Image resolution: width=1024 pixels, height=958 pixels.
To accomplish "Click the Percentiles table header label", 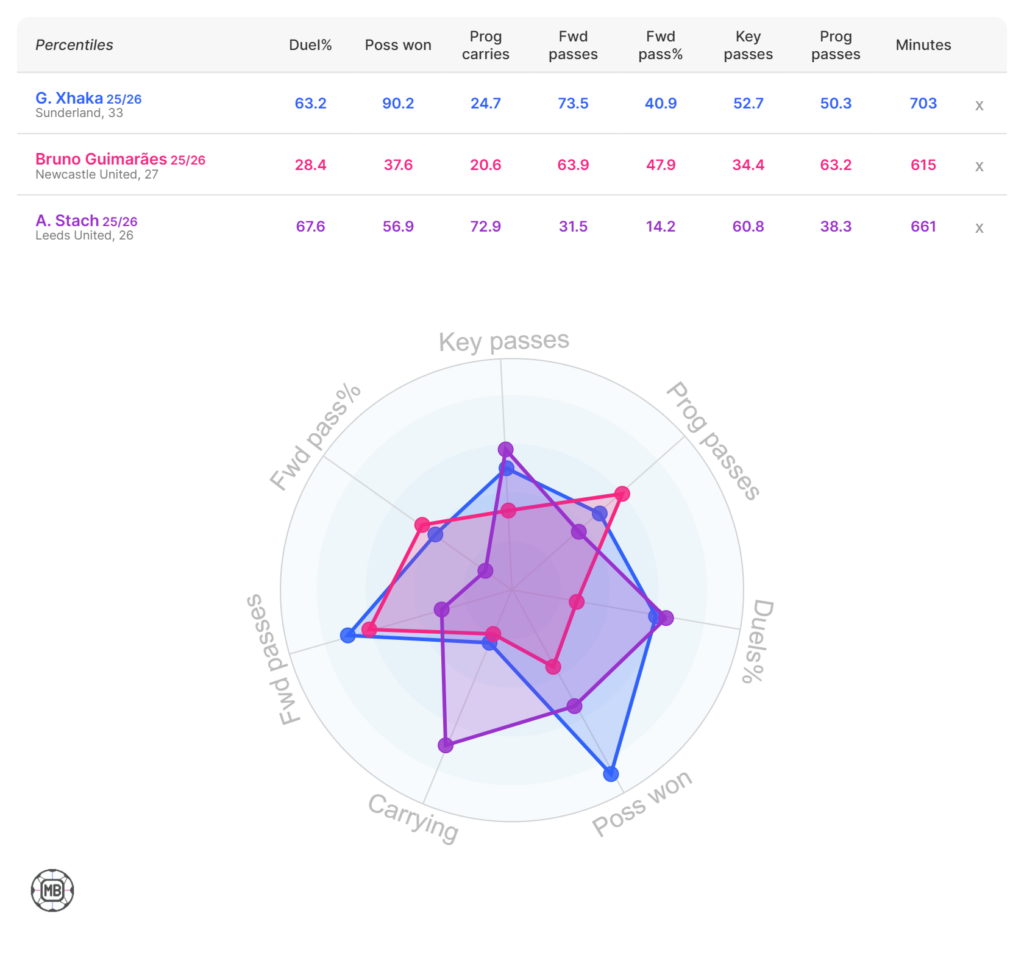I will coord(74,45).
